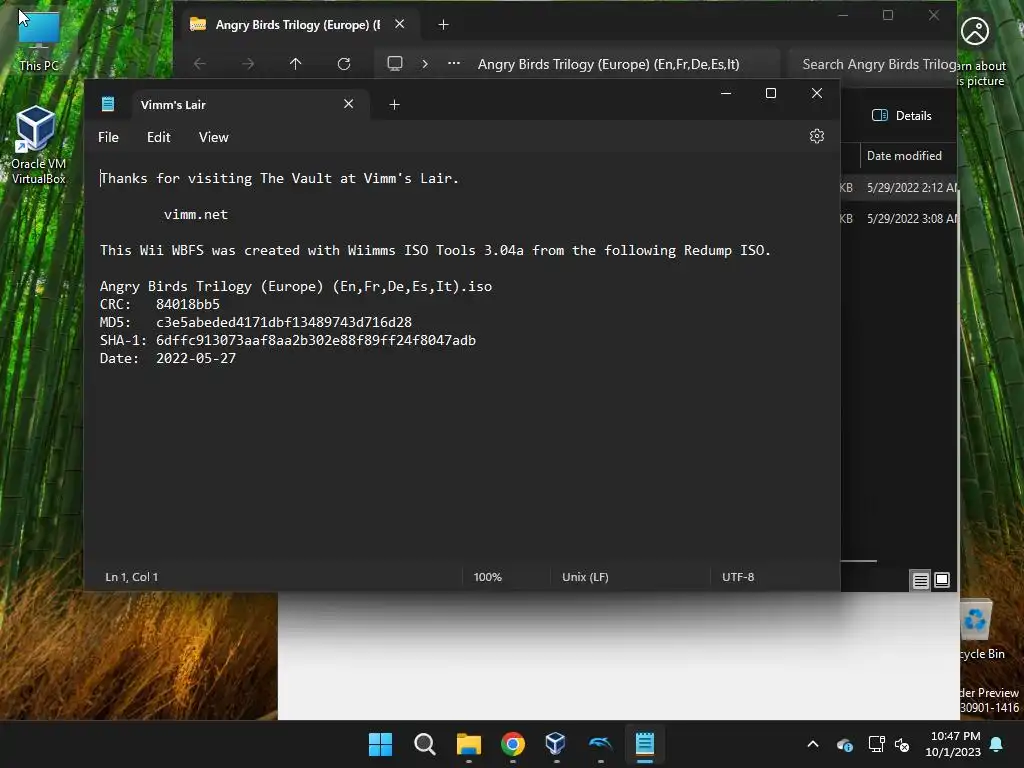Image resolution: width=1024 pixels, height=768 pixels.
Task: Click the UTF-8 encoding indicator
Action: pos(738,577)
